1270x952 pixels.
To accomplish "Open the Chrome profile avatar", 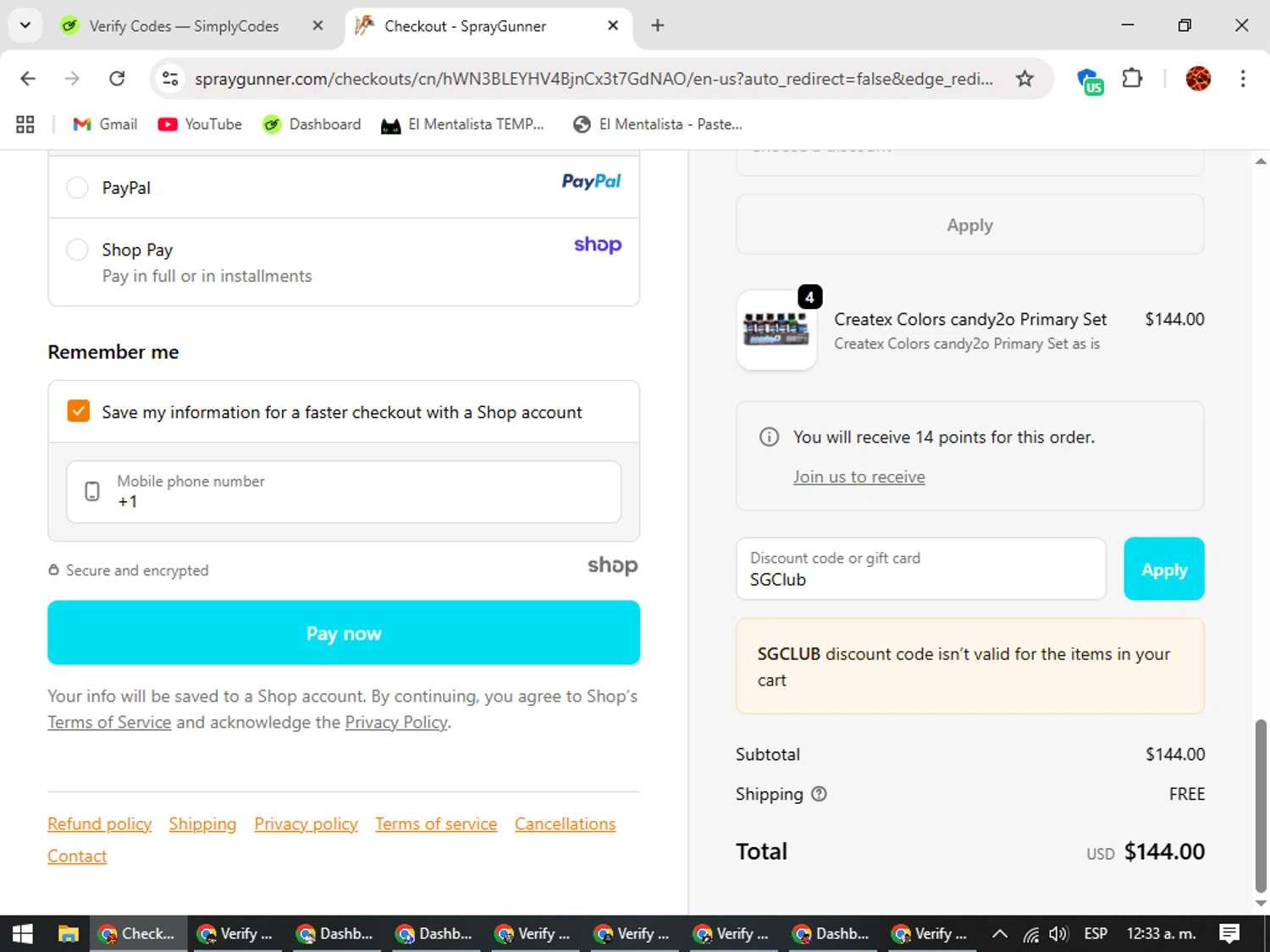I will coord(1198,79).
